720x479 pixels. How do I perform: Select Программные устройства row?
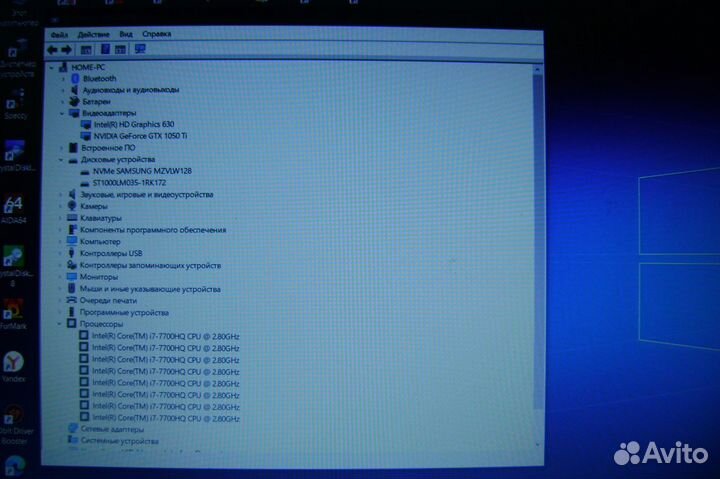pos(124,312)
